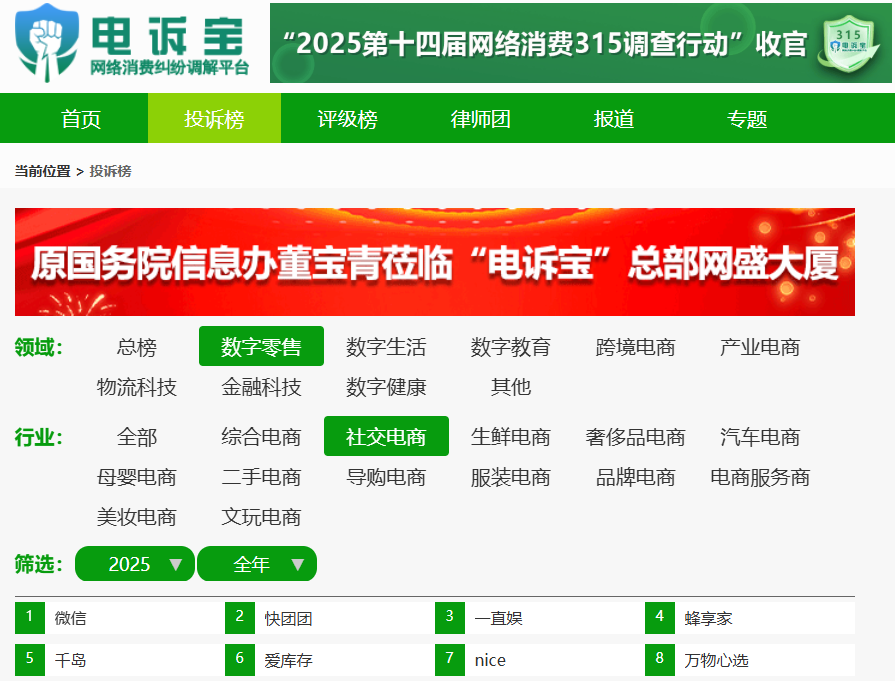
Task: Click the 315 green shield badge
Action: tap(849, 45)
